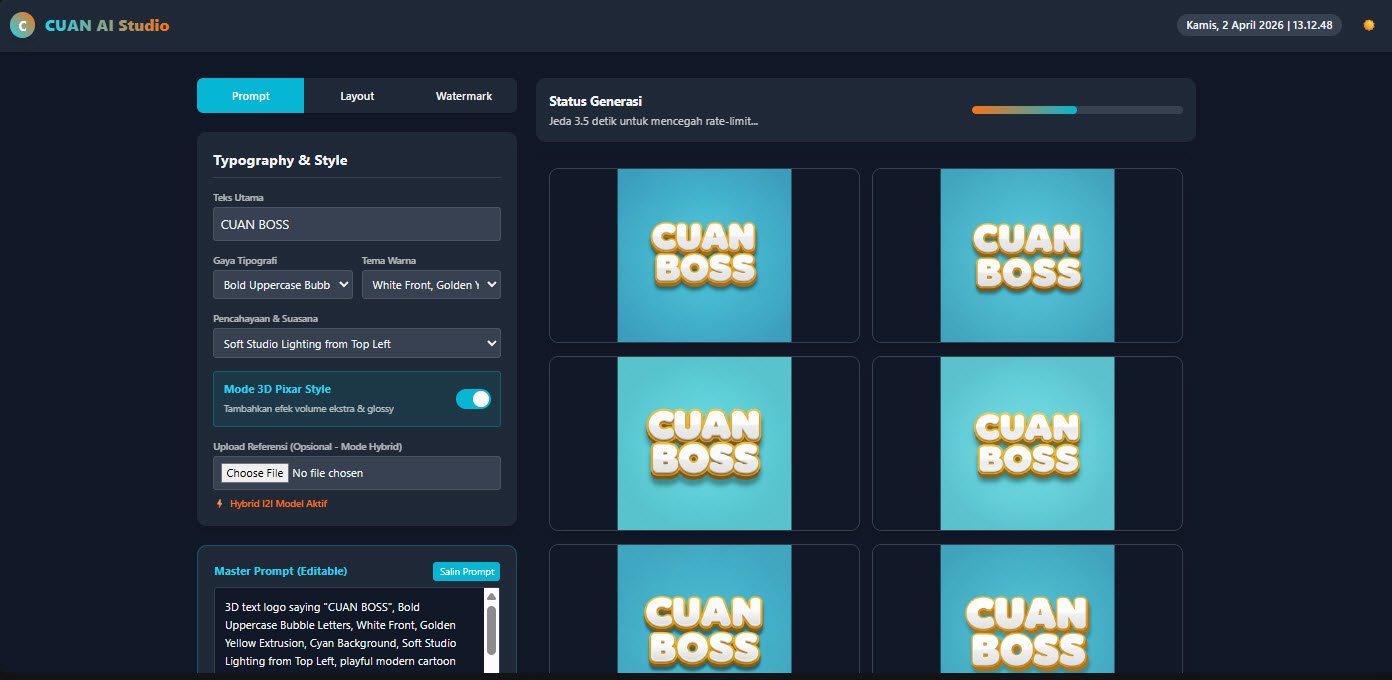Click the Master Prompt scrollbar up arrow
Image resolution: width=1392 pixels, height=680 pixels.
point(491,597)
